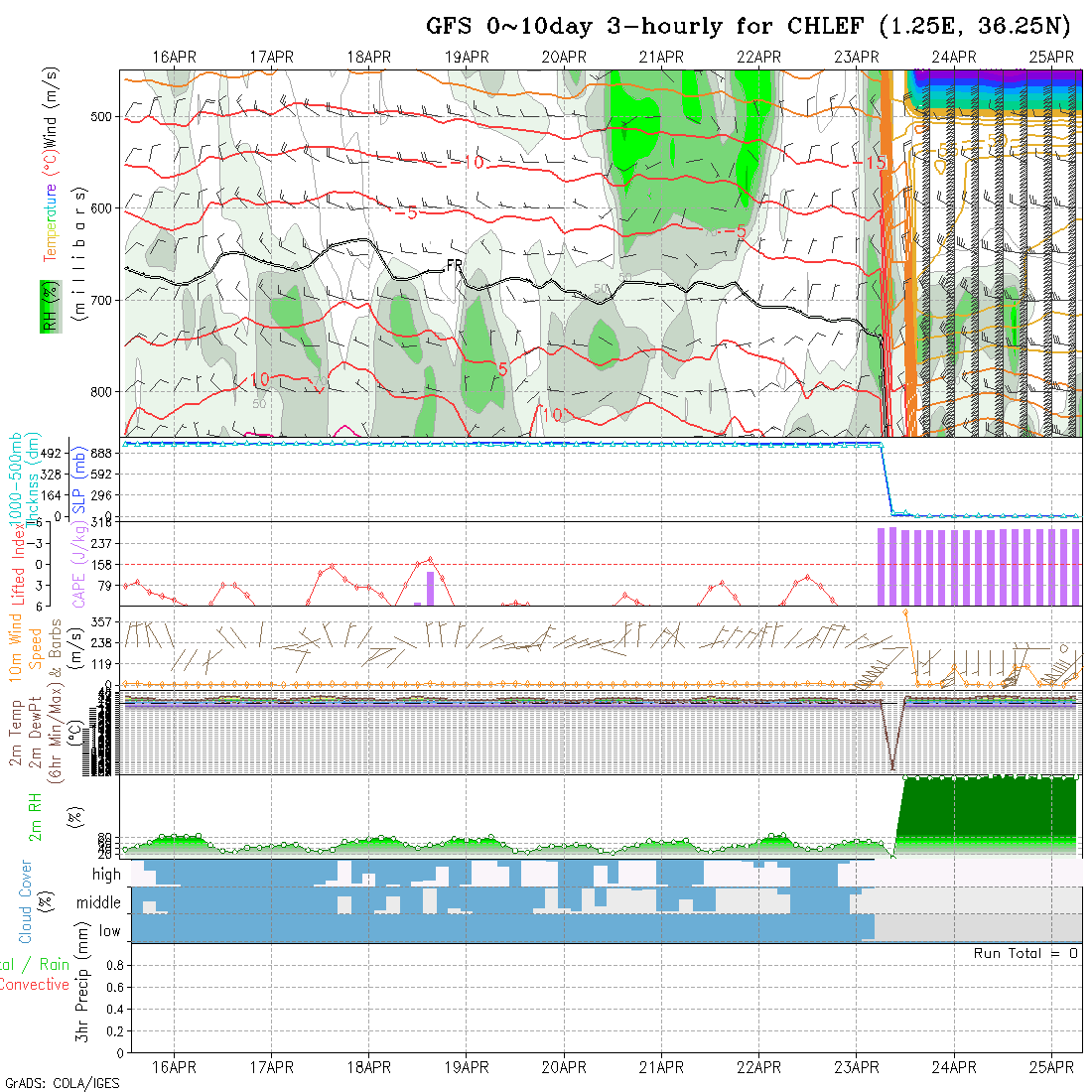Click the CAPE (J/kg) axis label
The image size is (1092, 1092).
point(79,566)
